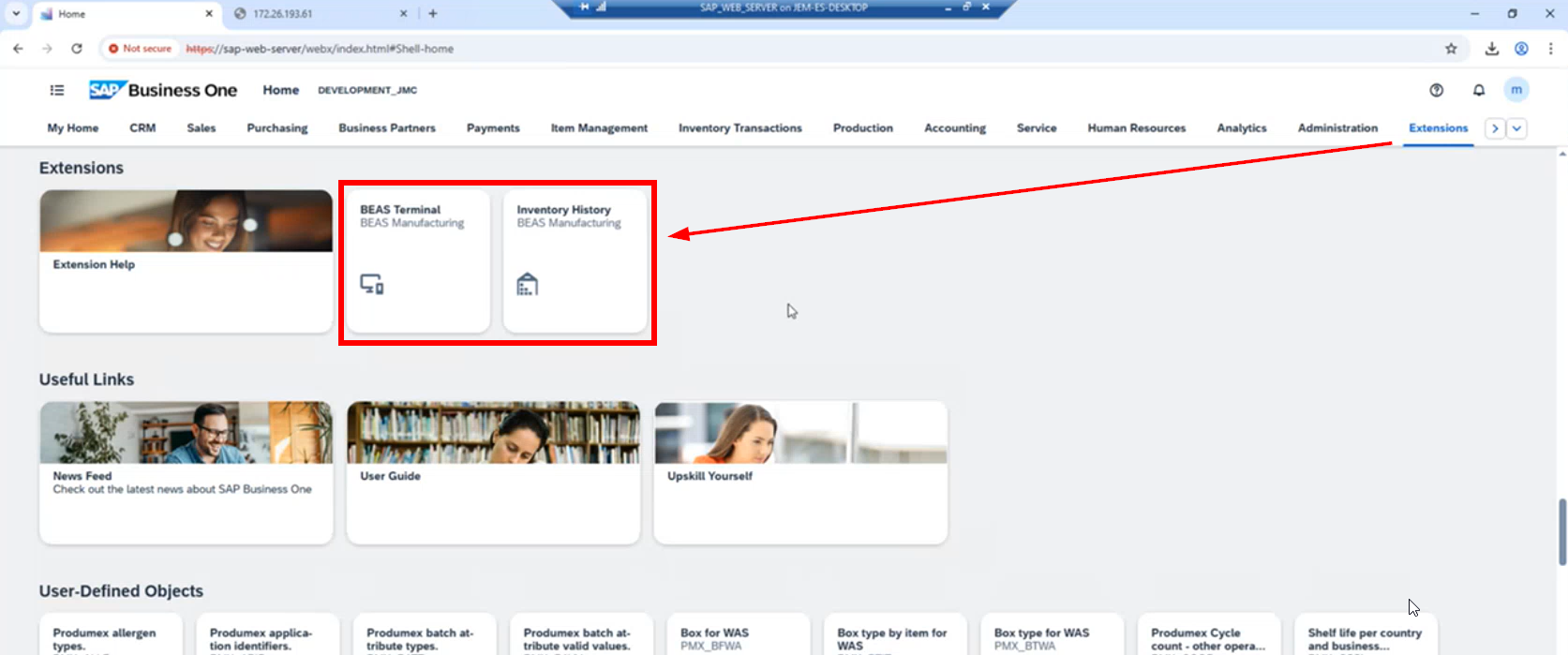Open the Payments tab
The width and height of the screenshot is (1568, 655).
pos(493,128)
